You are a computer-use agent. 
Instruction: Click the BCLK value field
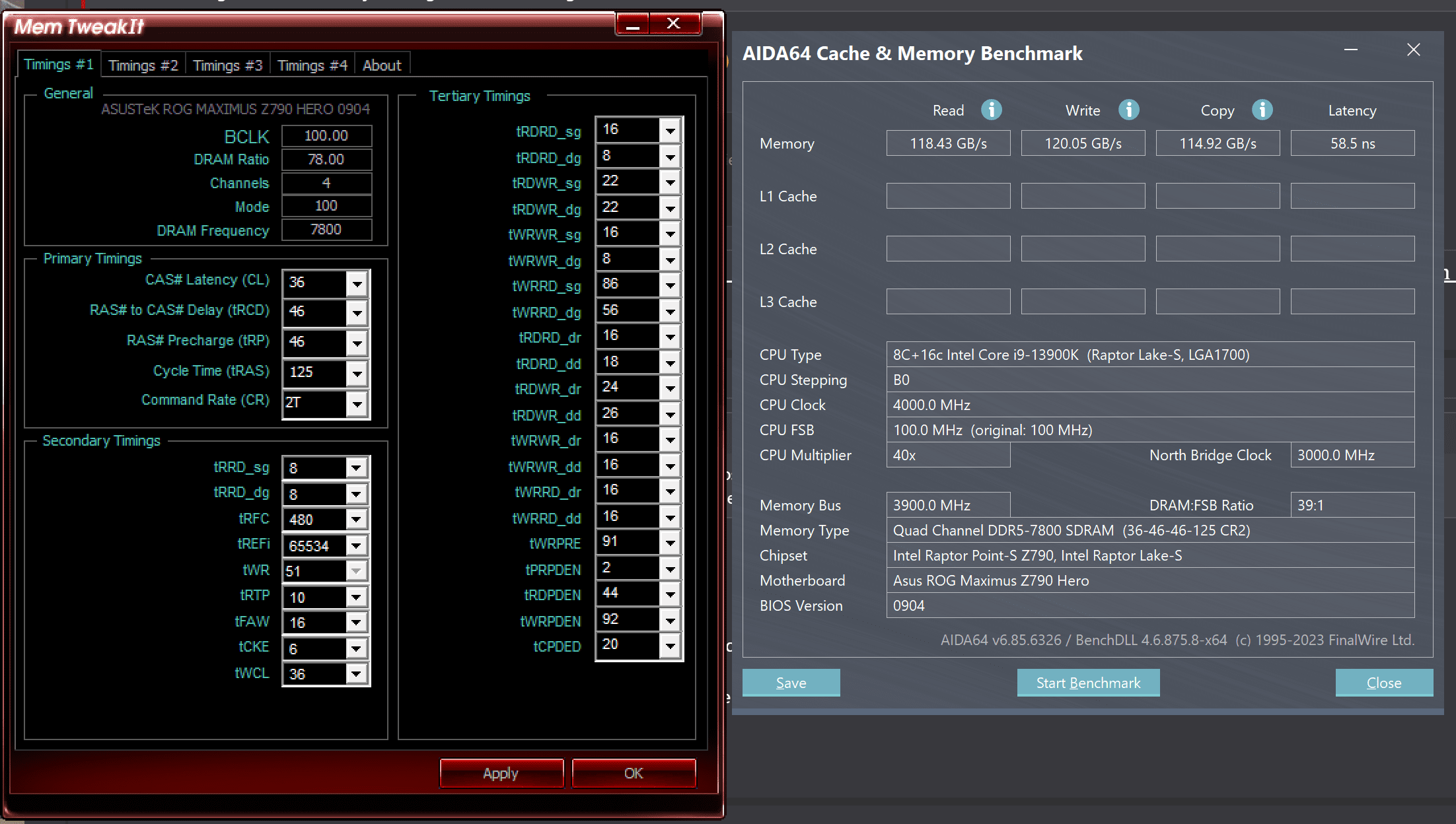click(326, 135)
